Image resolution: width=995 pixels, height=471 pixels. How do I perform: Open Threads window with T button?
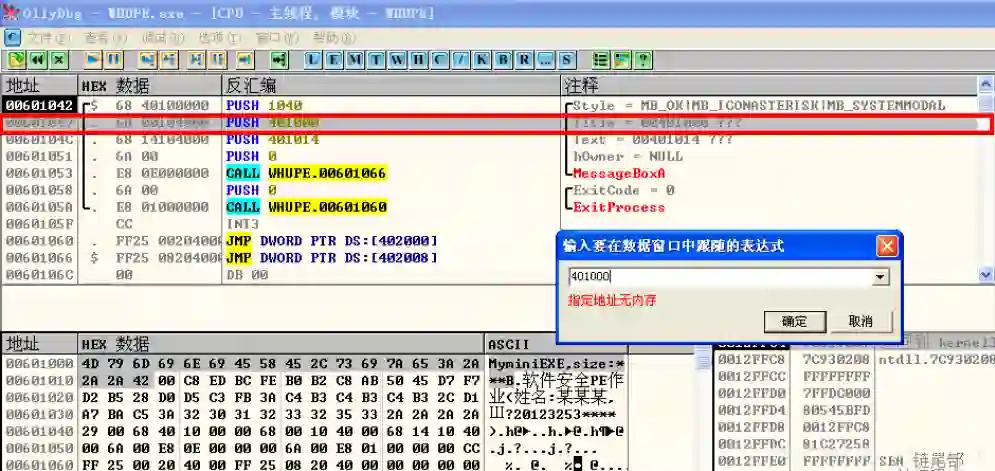[377, 60]
